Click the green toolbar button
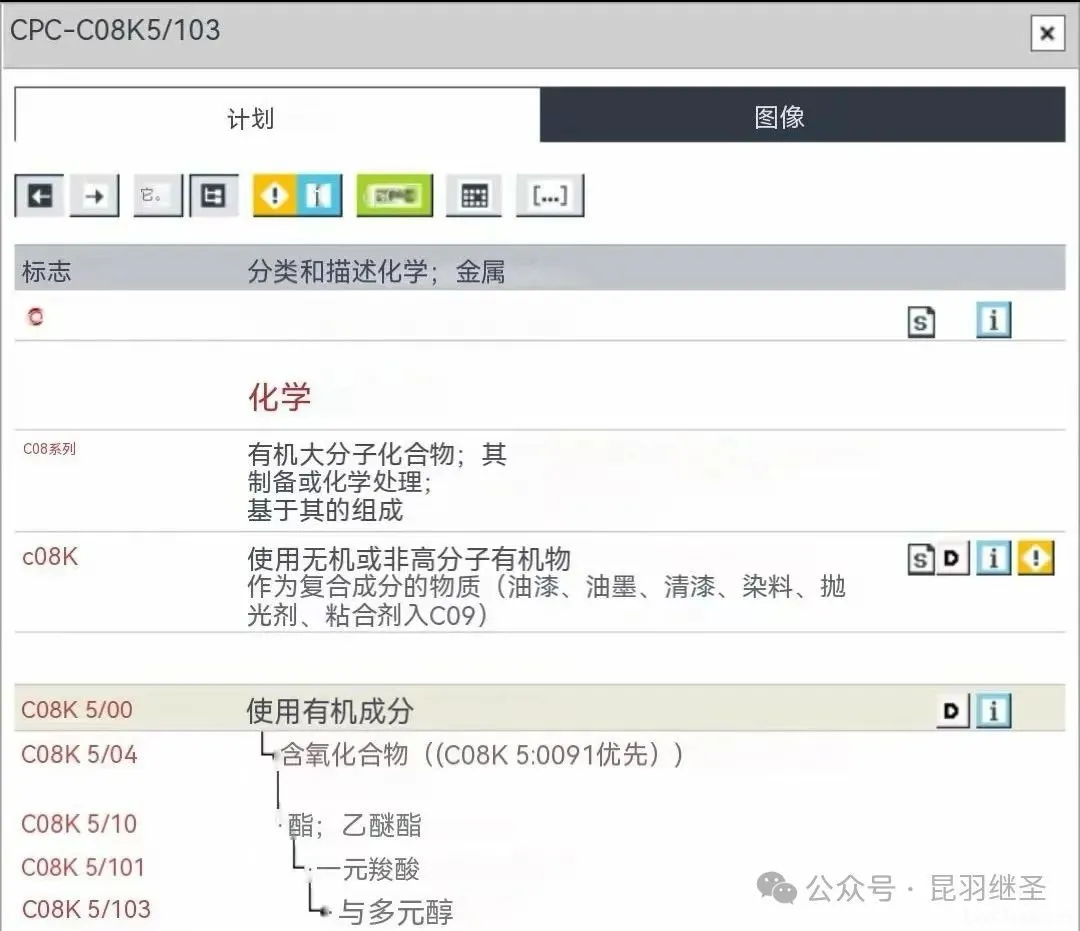The image size is (1080, 931). point(394,196)
